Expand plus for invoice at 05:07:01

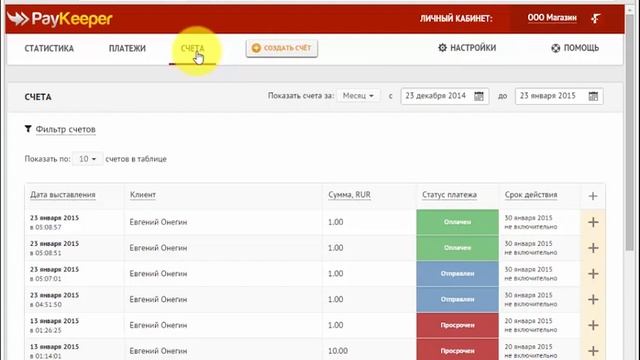pos(593,273)
